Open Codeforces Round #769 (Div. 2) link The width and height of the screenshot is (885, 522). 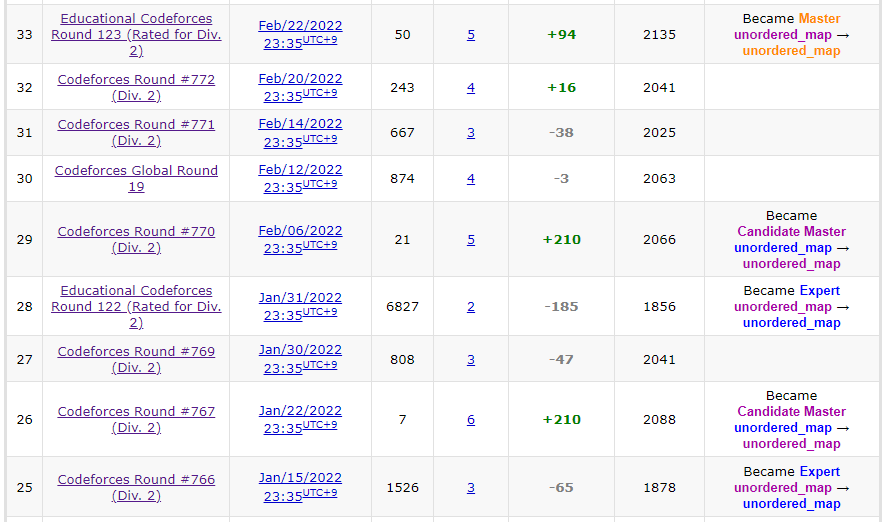coord(136,359)
